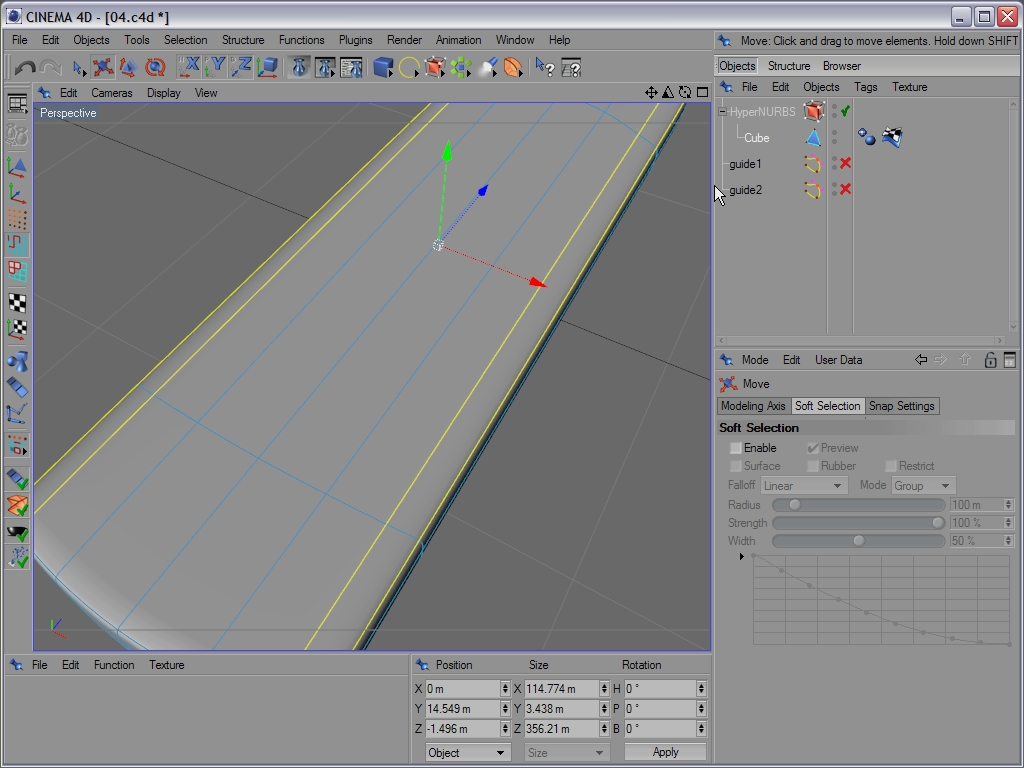
Task: Select the Scale tool icon
Action: [x=129, y=67]
